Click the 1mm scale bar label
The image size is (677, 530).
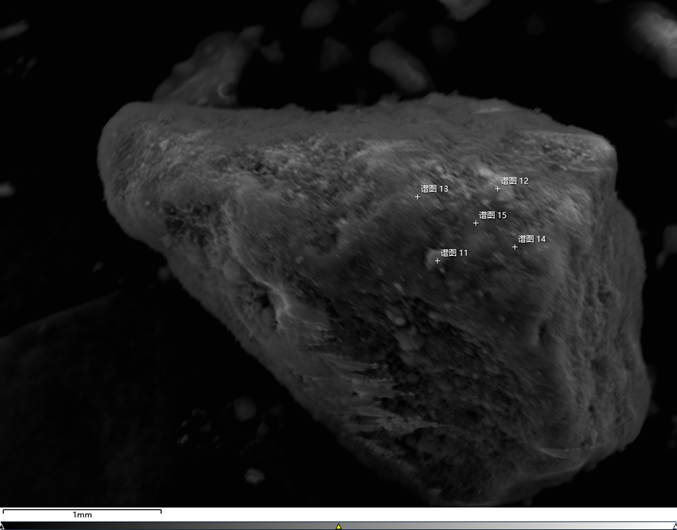coord(82,515)
